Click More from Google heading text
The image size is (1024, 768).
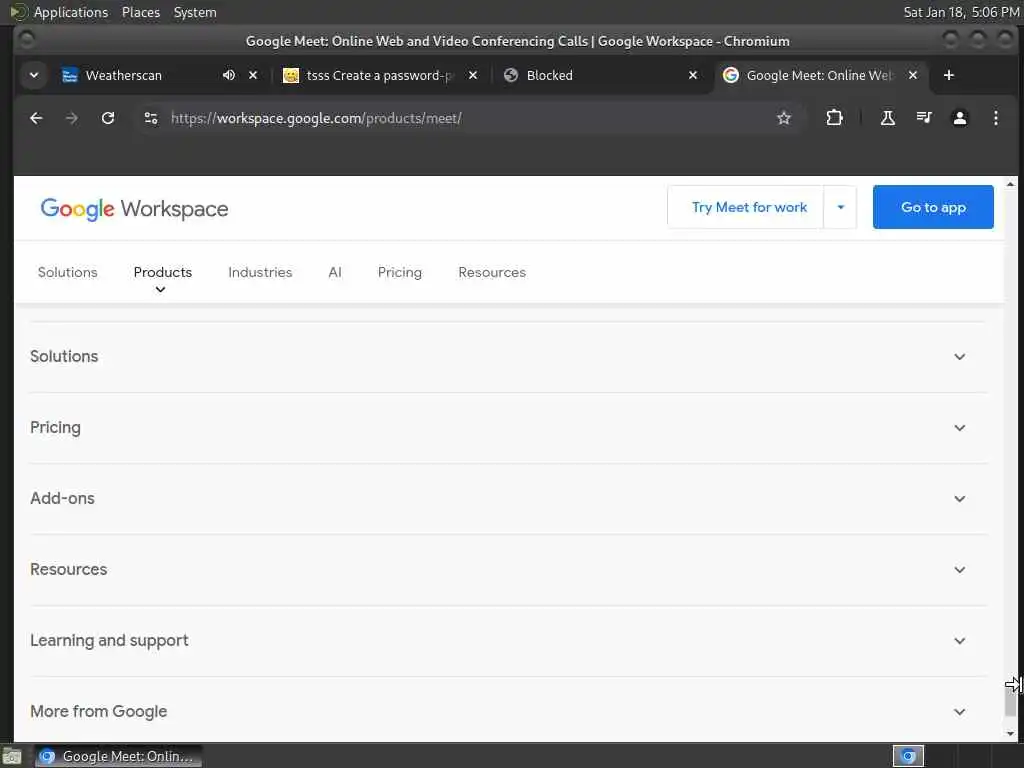pos(99,711)
